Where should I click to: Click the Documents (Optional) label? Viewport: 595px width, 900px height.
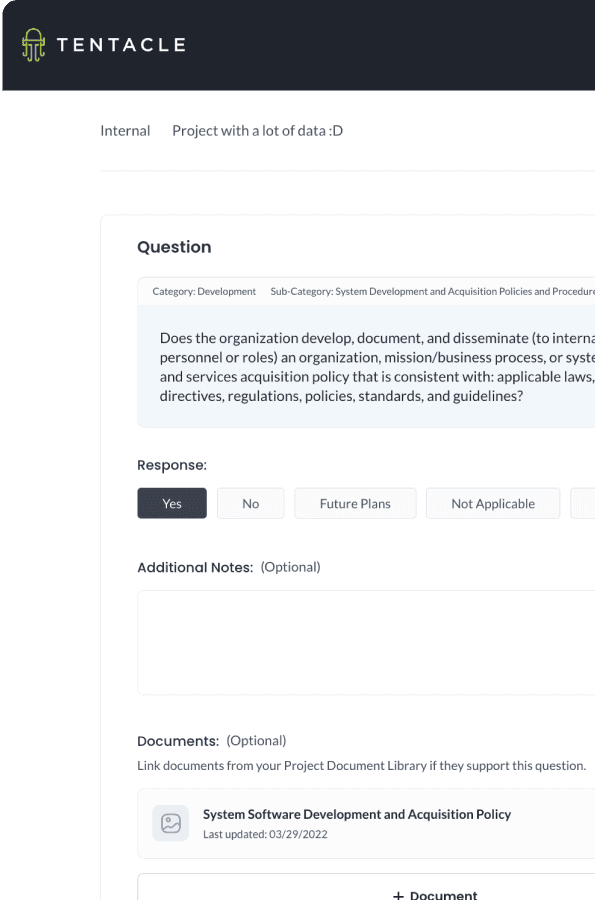(211, 741)
